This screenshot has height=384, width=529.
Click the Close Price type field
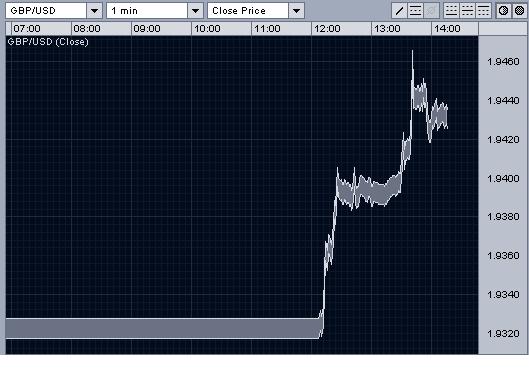point(248,11)
